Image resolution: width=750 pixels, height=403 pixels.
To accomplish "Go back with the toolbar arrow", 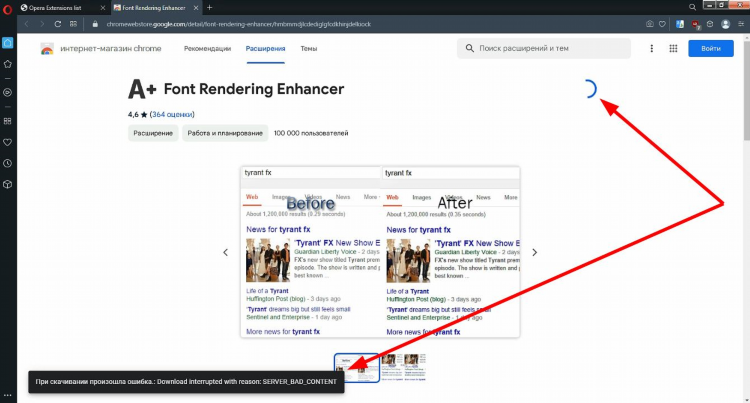I will click(x=27, y=24).
